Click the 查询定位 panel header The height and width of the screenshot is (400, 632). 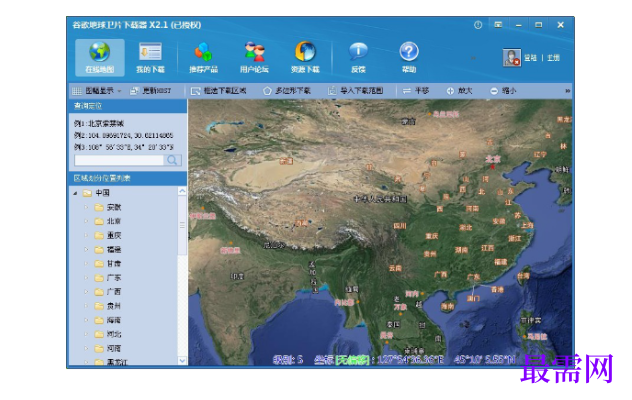127,106
